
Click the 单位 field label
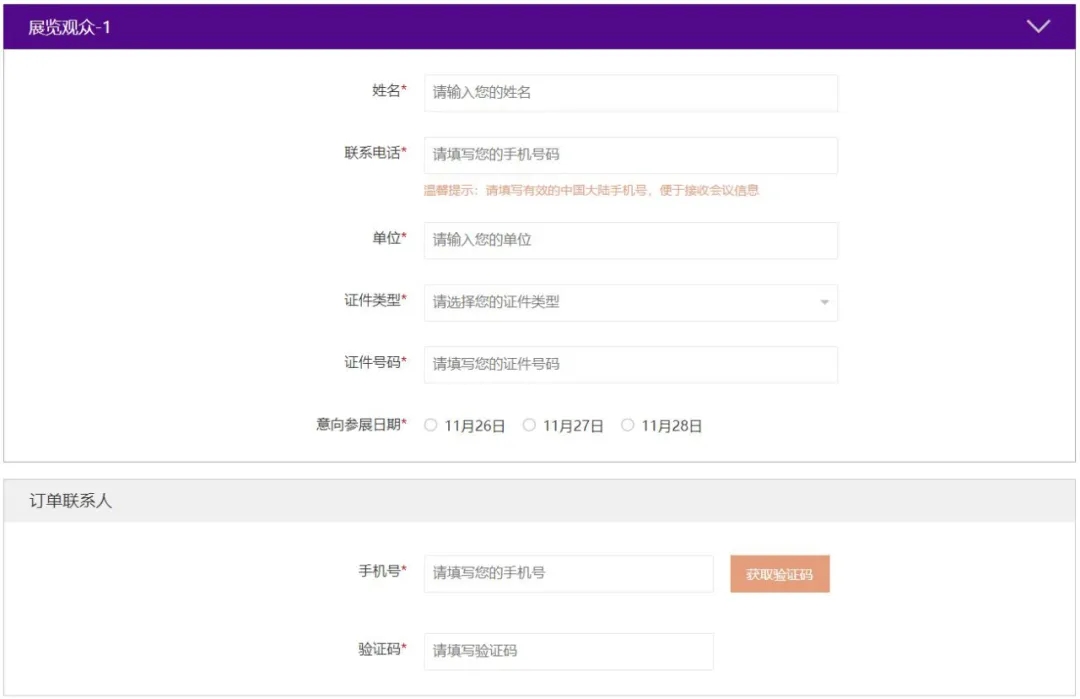coord(388,238)
